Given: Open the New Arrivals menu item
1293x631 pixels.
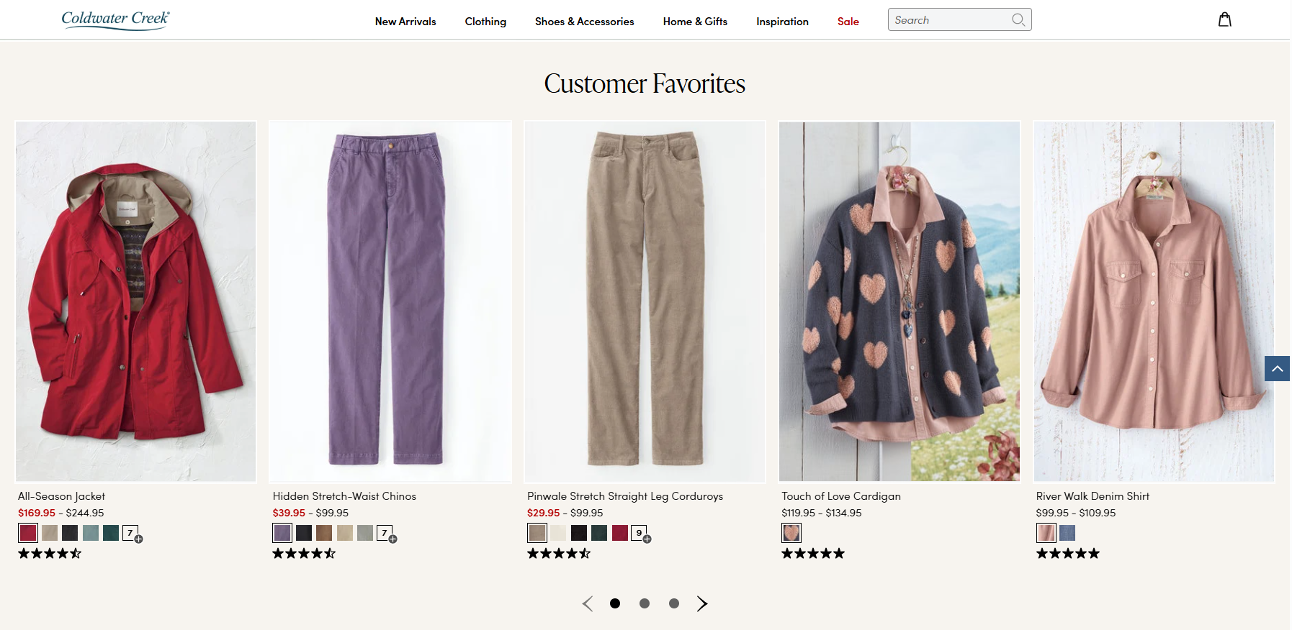Looking at the screenshot, I should 405,21.
